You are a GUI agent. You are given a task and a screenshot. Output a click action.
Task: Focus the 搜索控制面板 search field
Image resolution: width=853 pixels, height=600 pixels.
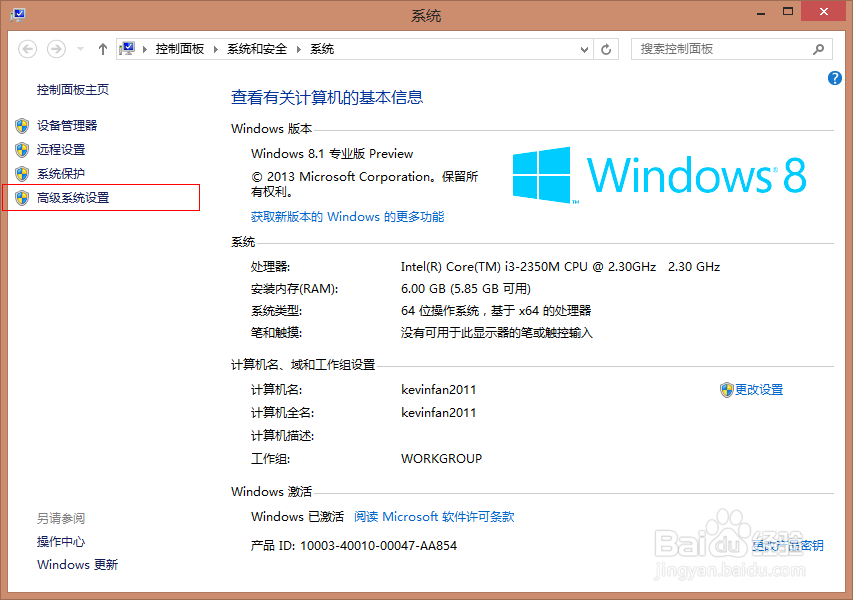[x=732, y=49]
